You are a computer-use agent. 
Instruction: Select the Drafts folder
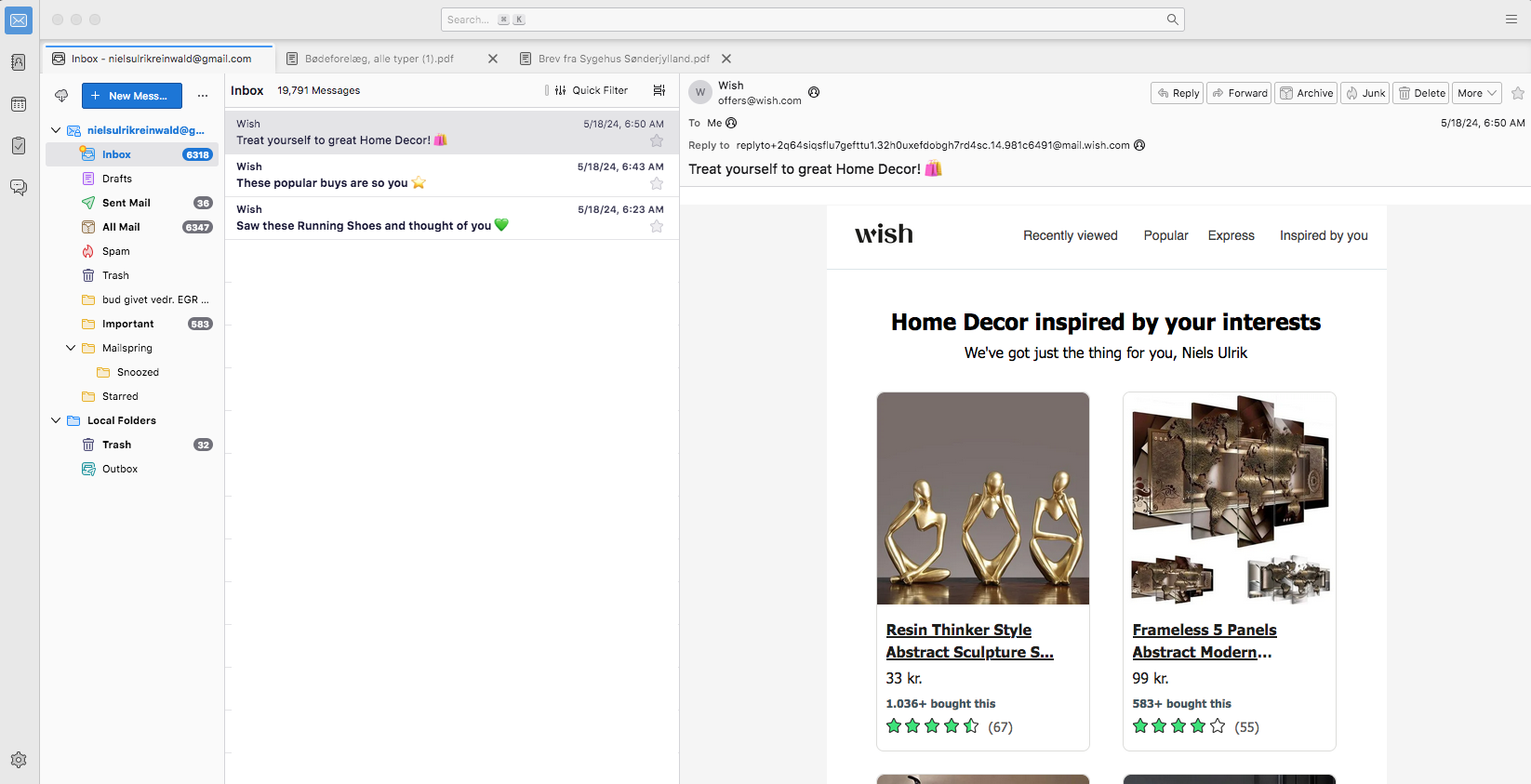(132, 179)
